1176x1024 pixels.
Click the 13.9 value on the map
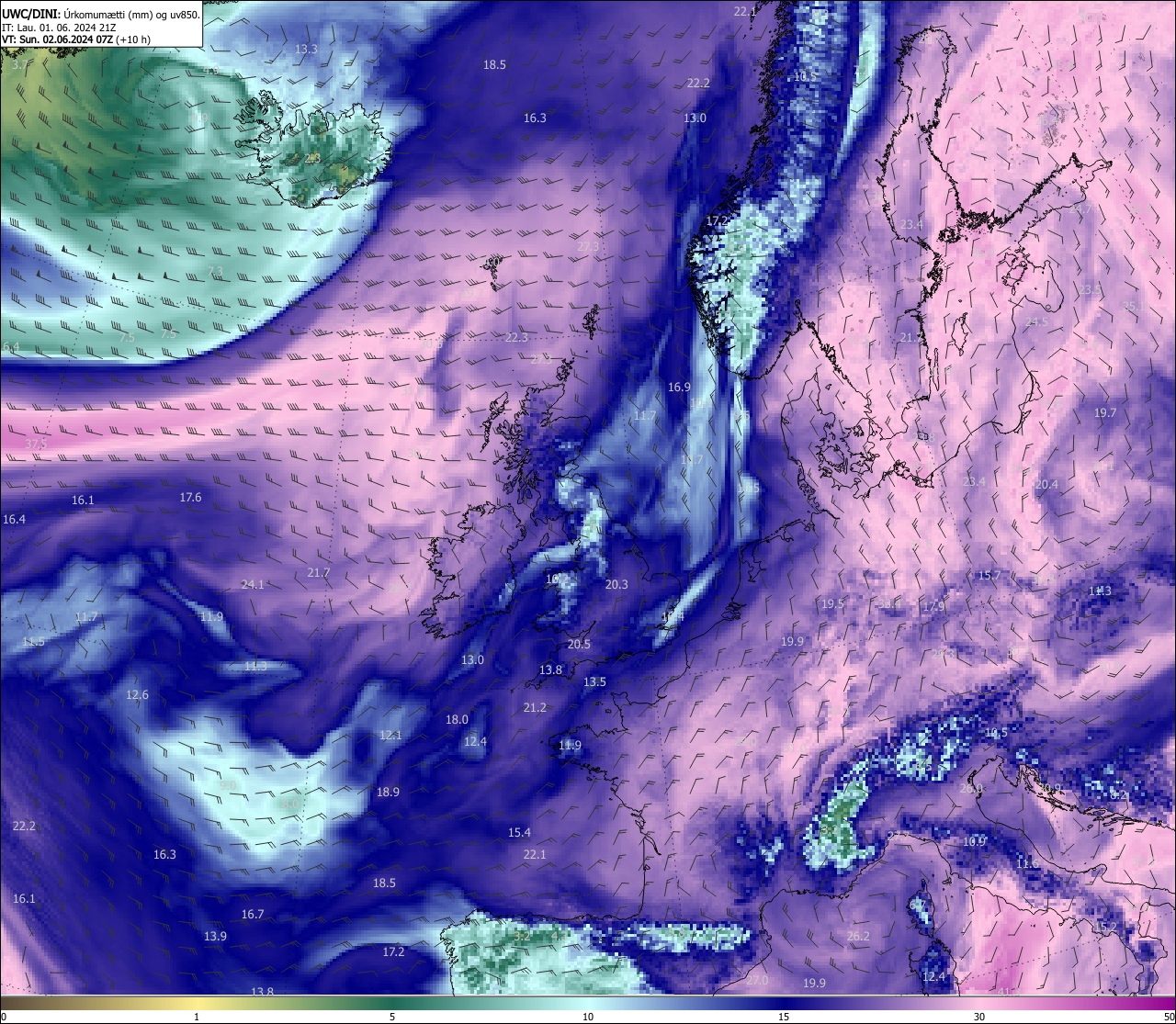point(215,936)
